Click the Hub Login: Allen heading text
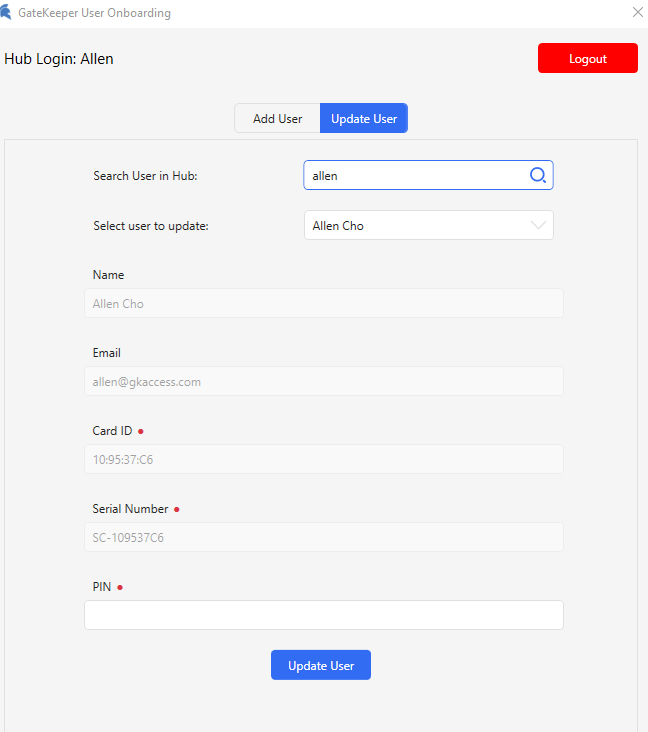Image resolution: width=648 pixels, height=732 pixels. tap(59, 59)
